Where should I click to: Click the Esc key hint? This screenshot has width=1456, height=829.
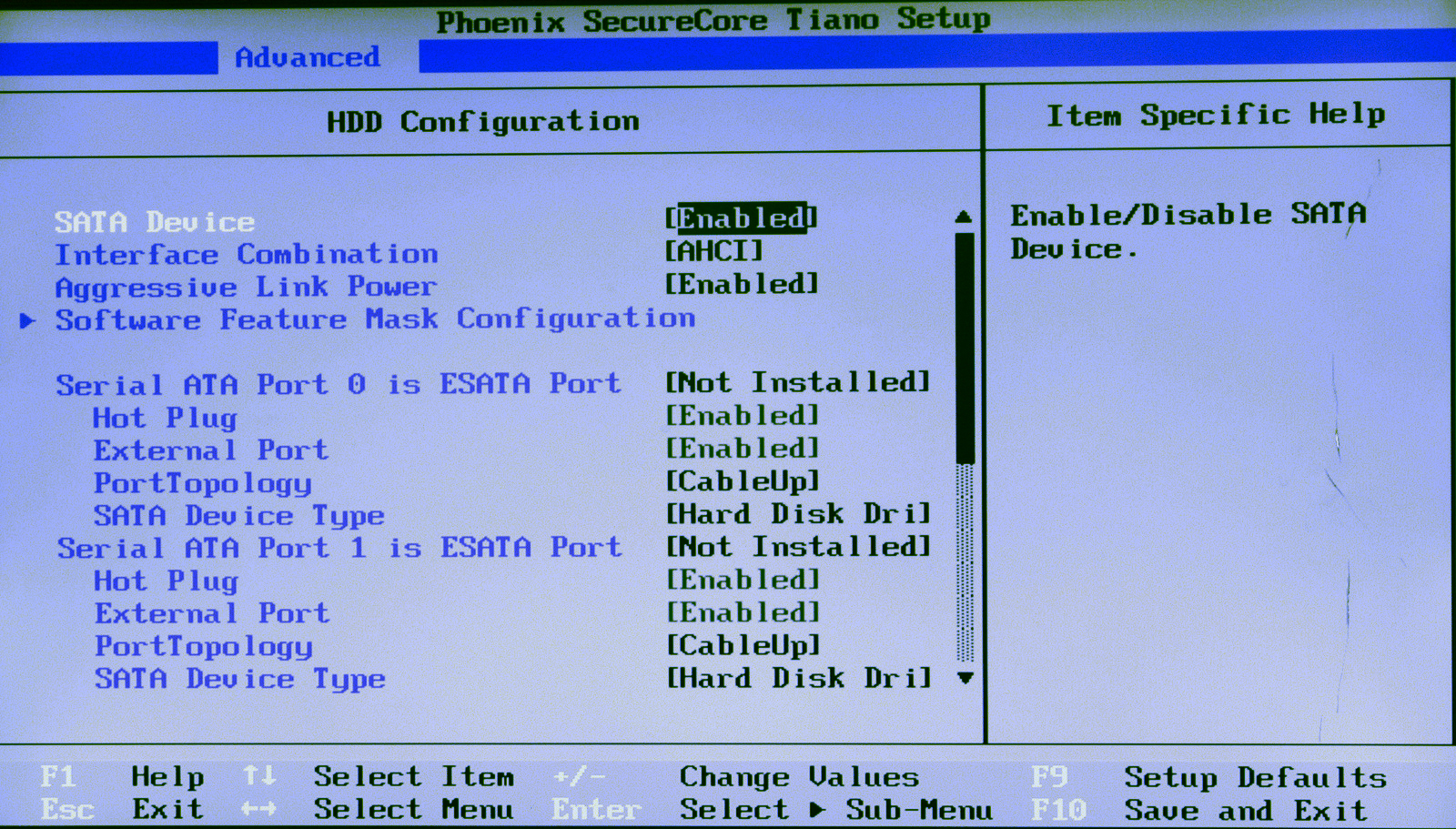67,809
